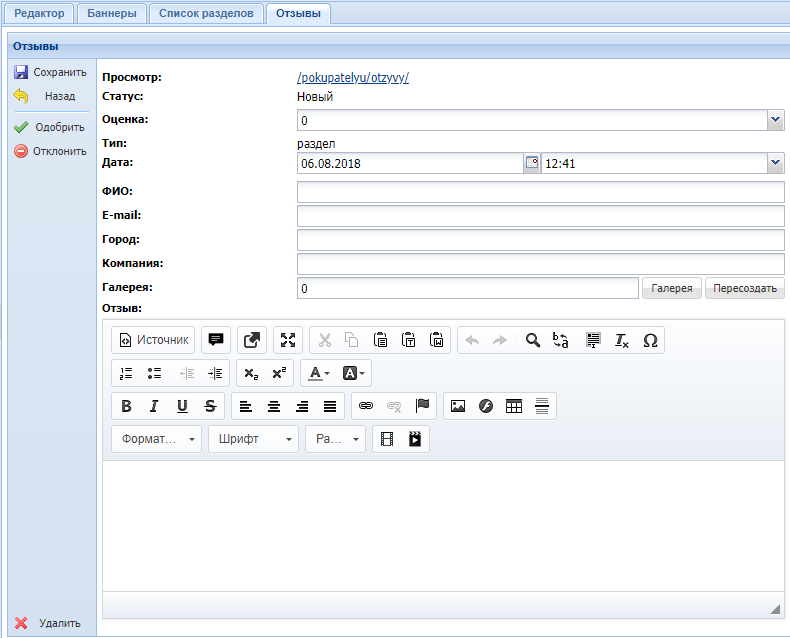Open the font size (Ра...) dropdown
The height and width of the screenshot is (638, 790).
[336, 439]
